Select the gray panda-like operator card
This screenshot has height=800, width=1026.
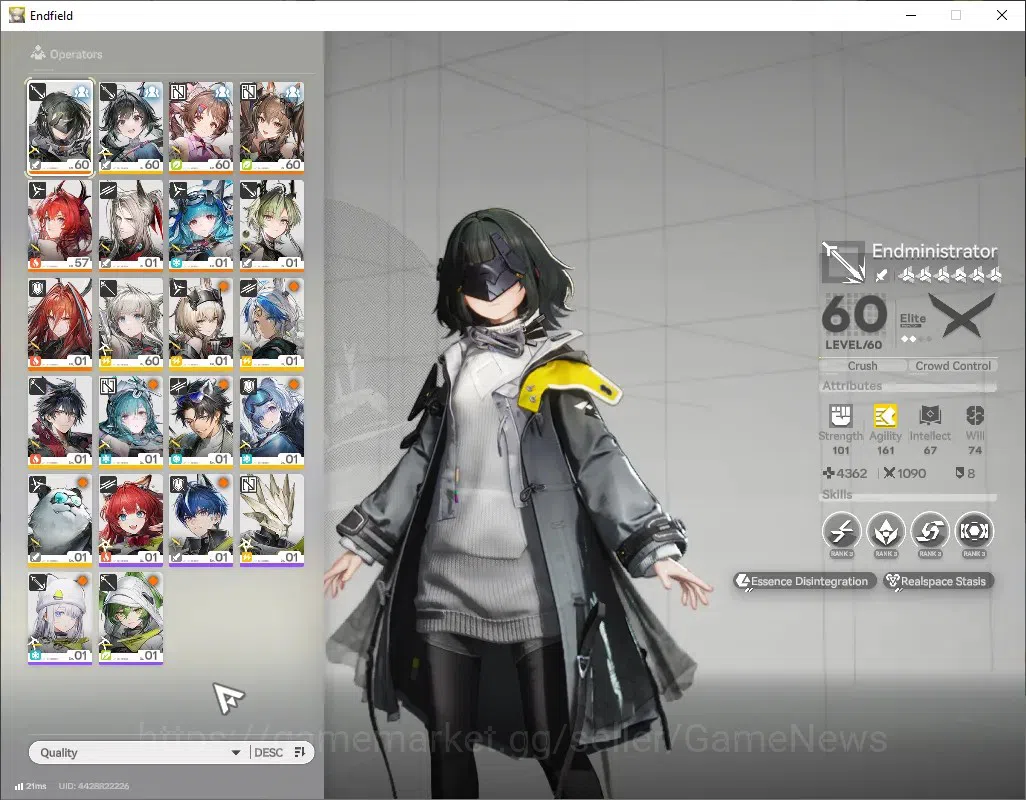coord(60,520)
